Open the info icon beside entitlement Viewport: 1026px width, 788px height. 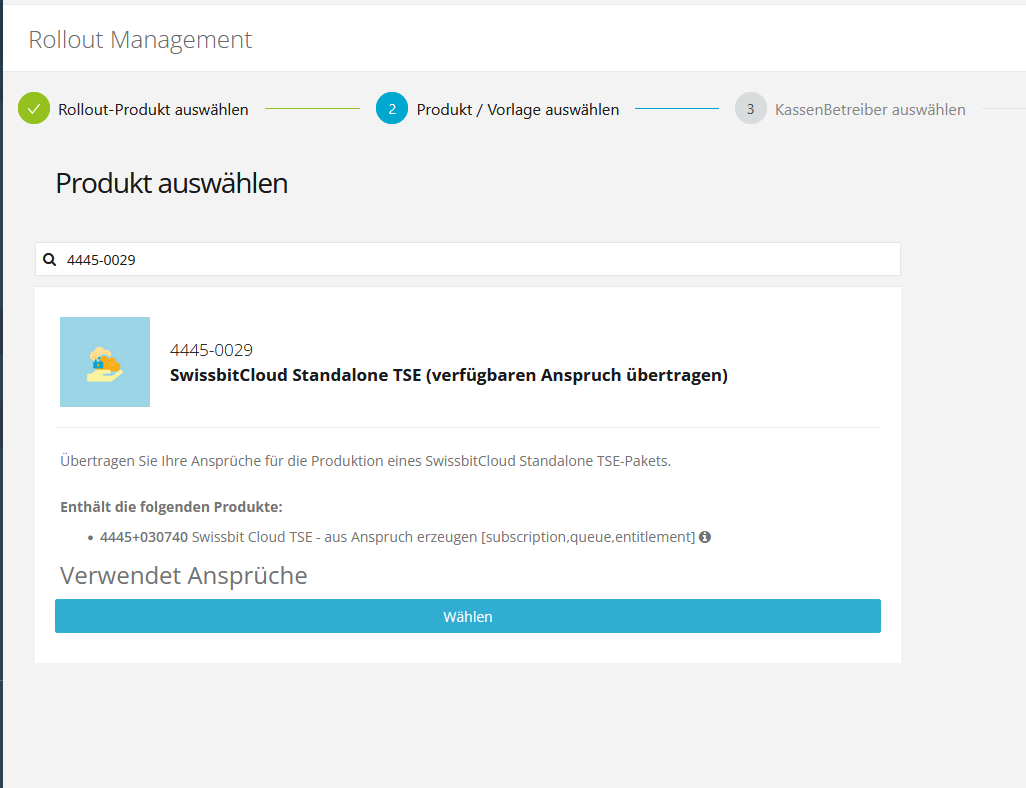pos(705,537)
